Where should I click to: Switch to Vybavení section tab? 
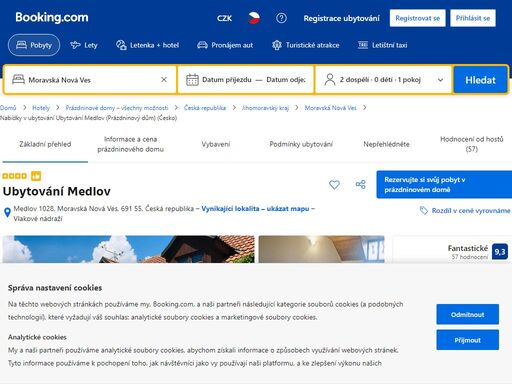[216, 144]
